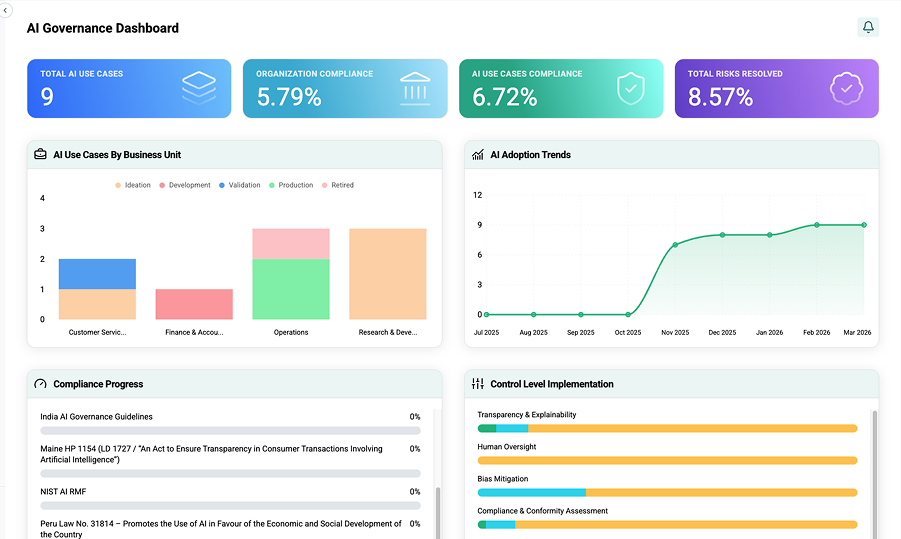Hide the Production series via legend

290,185
